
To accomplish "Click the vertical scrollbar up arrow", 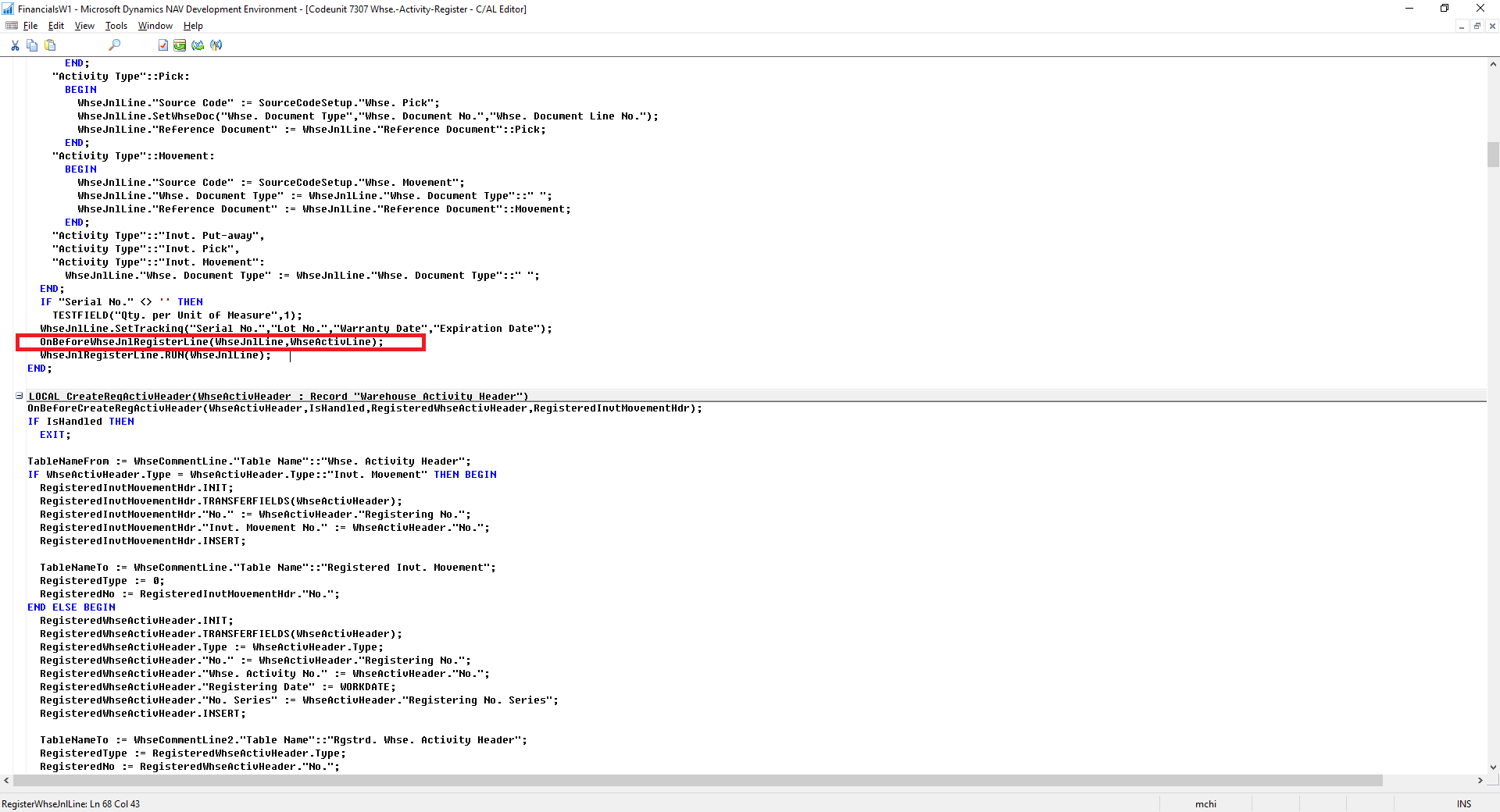I will click(x=1493, y=62).
